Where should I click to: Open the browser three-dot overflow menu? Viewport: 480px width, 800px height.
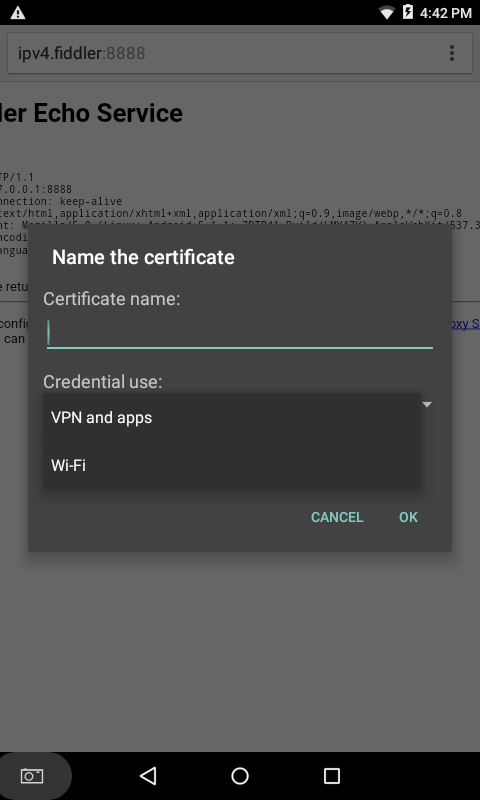[451, 53]
